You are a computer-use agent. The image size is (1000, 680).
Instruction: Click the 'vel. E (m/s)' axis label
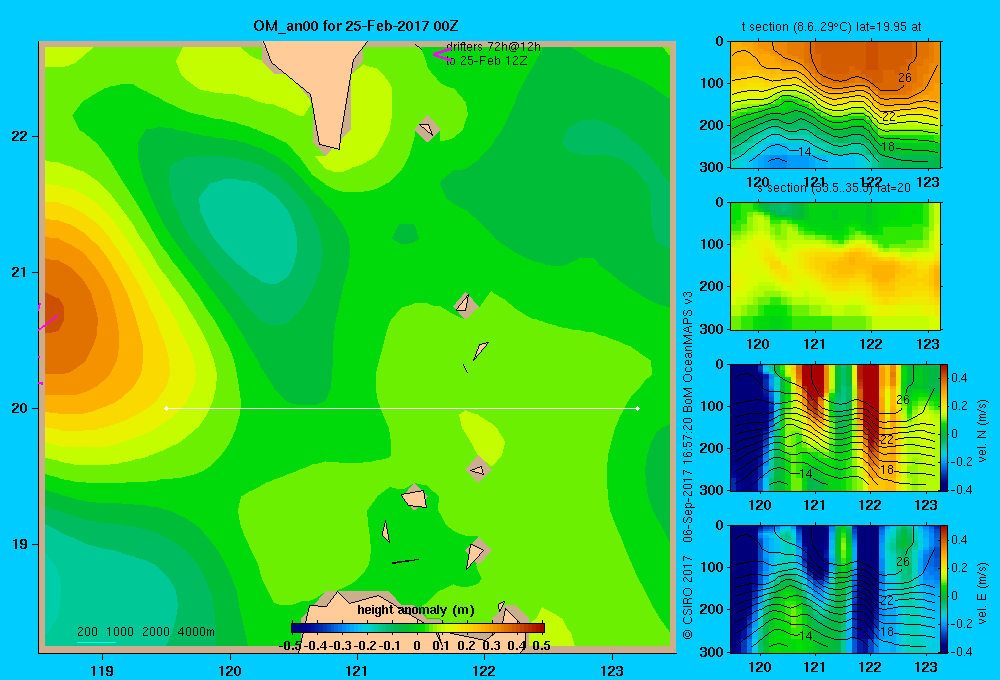(982, 593)
